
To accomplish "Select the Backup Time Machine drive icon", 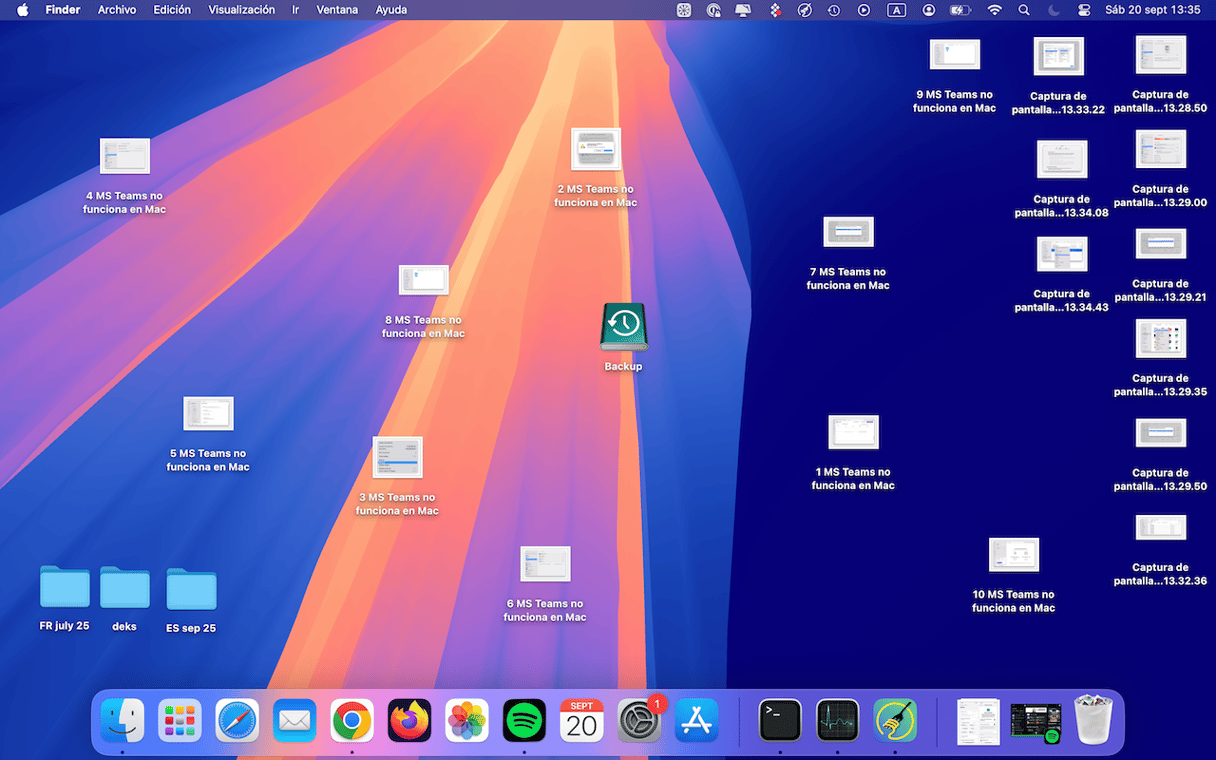I will (x=623, y=327).
